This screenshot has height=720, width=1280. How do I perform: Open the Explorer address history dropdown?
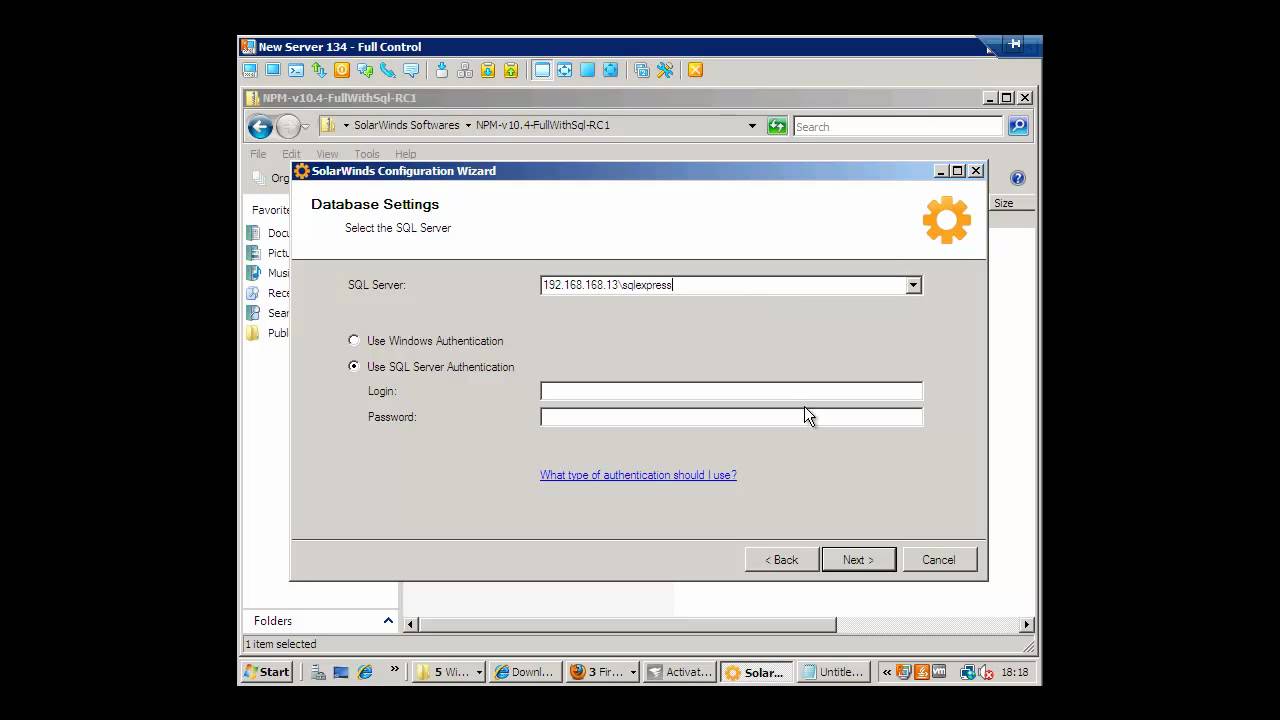(x=752, y=126)
